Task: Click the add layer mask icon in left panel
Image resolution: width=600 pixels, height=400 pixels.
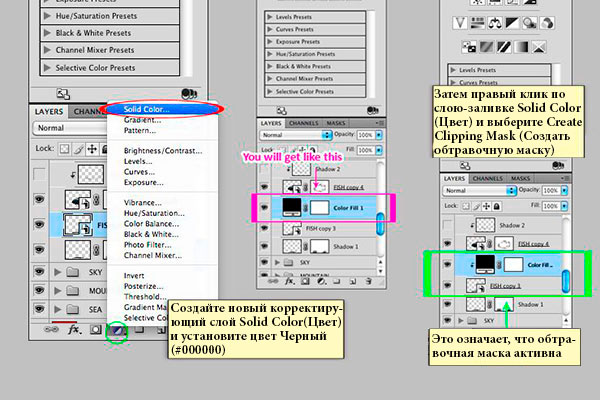Action: coord(96,330)
